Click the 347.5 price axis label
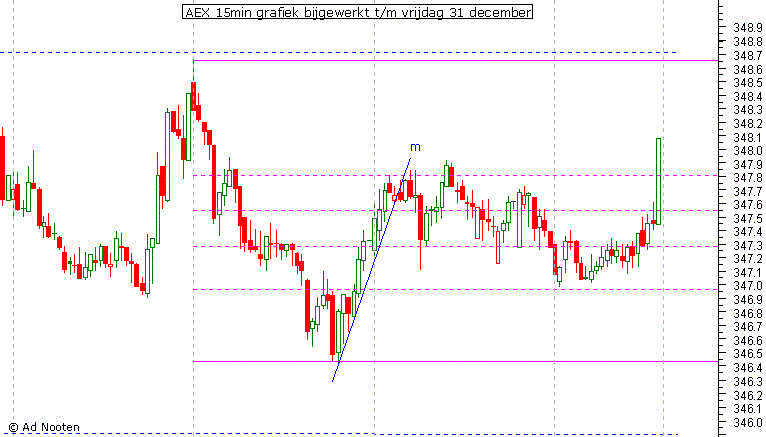766x437 pixels. point(747,218)
